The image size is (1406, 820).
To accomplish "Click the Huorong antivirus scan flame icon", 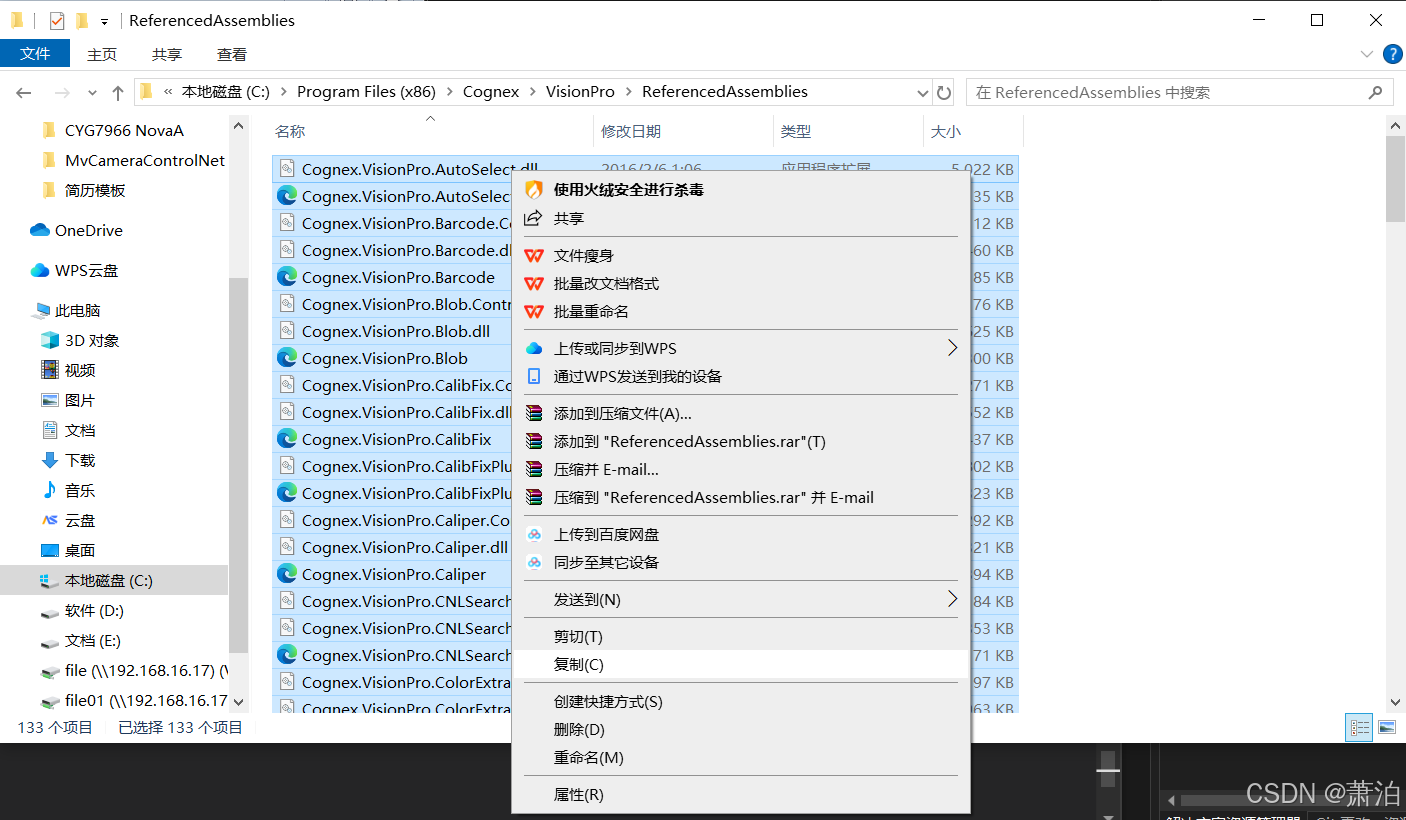I will pos(534,189).
